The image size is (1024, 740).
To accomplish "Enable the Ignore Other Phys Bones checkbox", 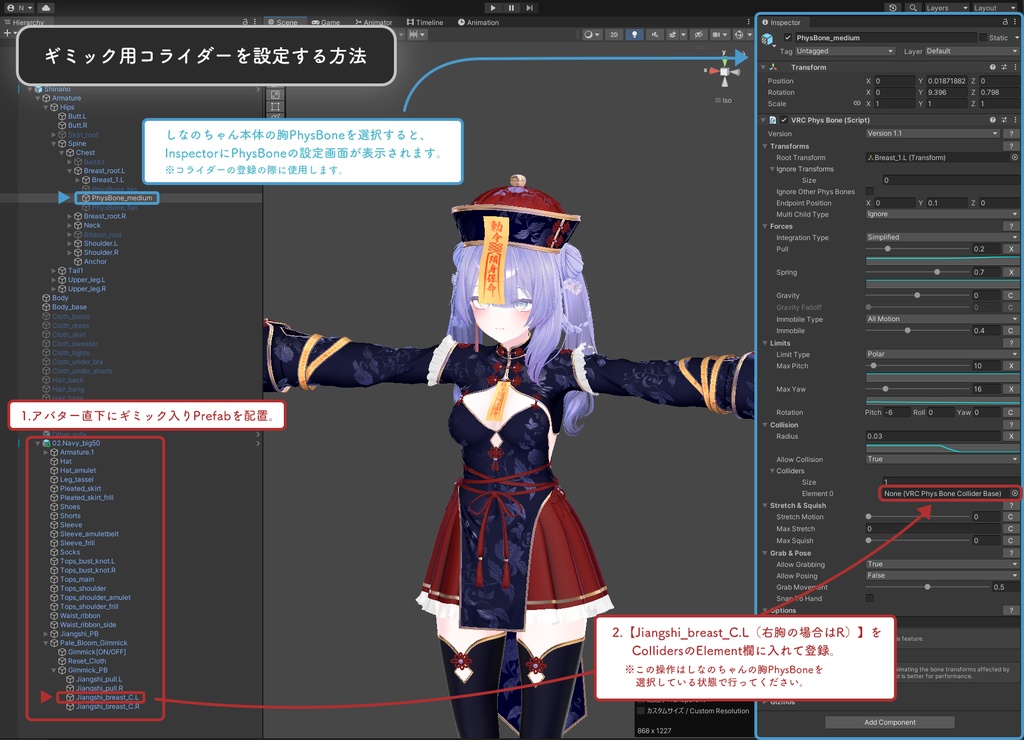I will click(869, 192).
